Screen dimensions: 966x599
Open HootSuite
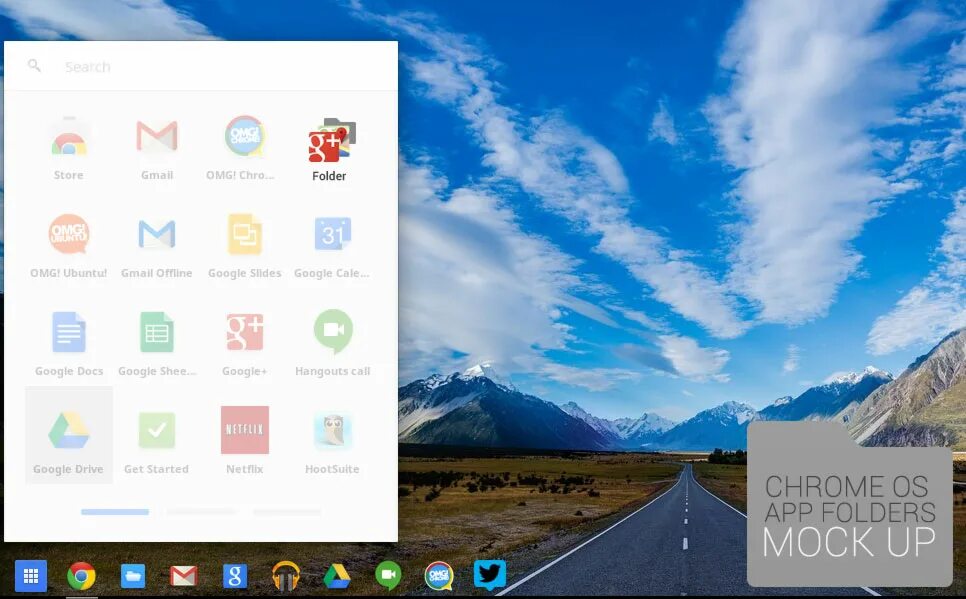pos(332,430)
